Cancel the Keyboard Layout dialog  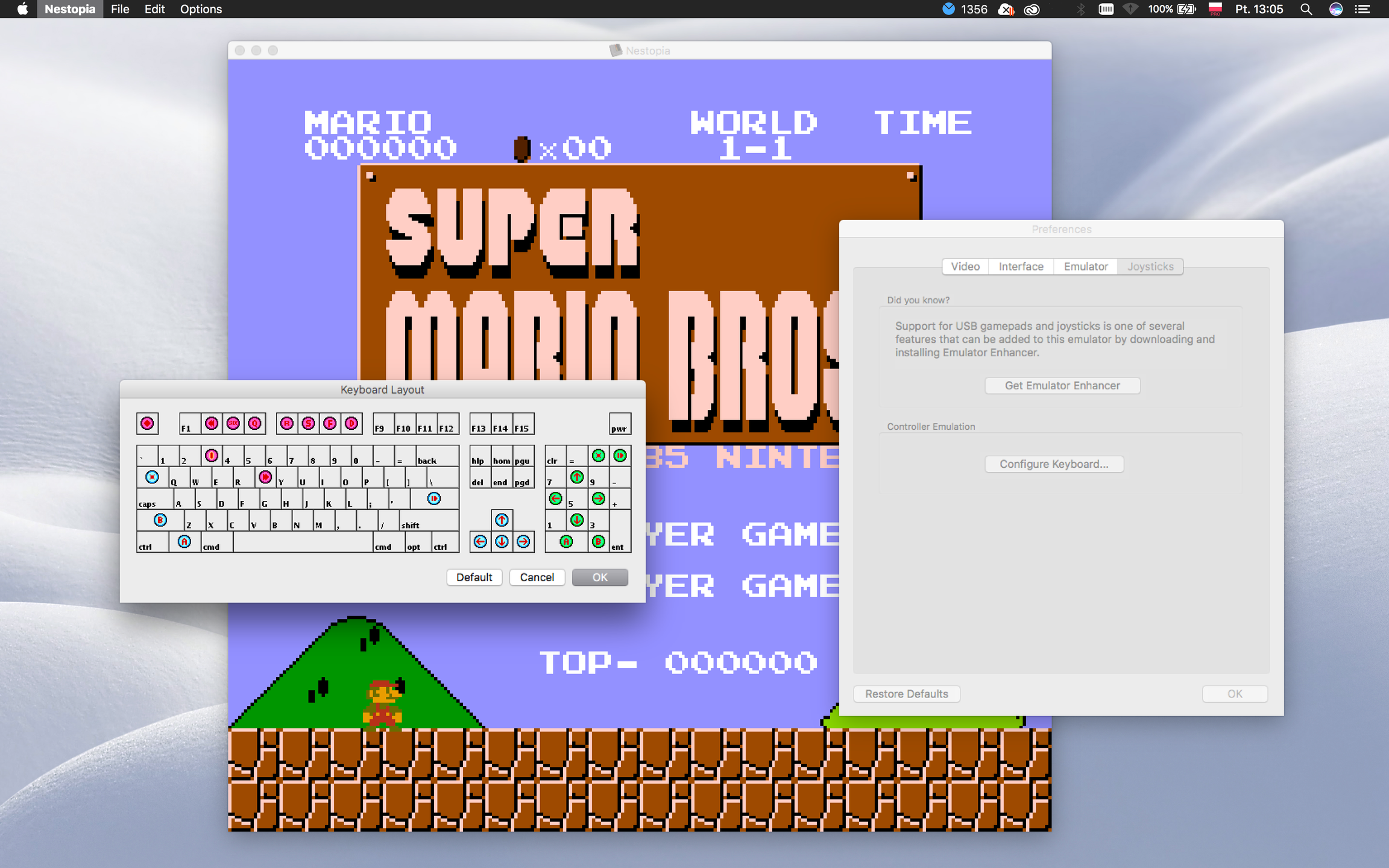click(x=537, y=577)
